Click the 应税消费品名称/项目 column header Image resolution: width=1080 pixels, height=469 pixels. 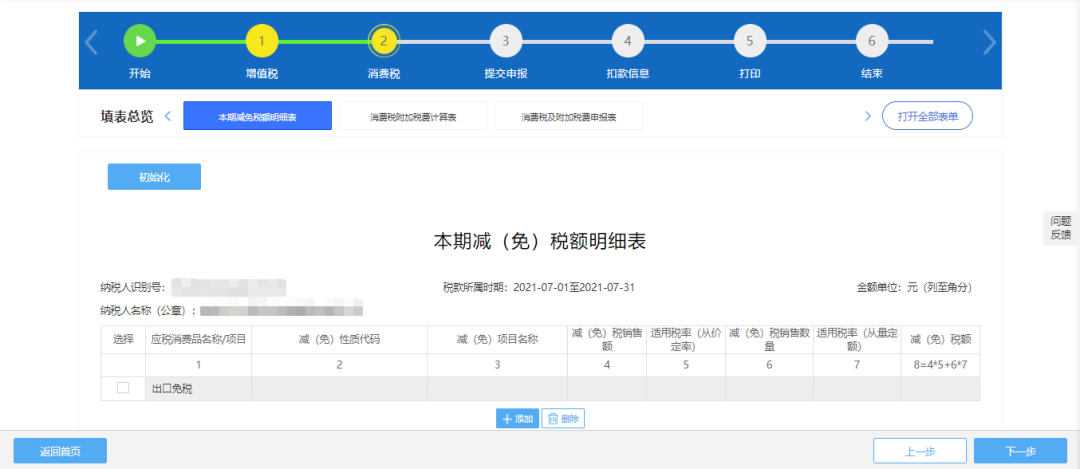pos(198,340)
